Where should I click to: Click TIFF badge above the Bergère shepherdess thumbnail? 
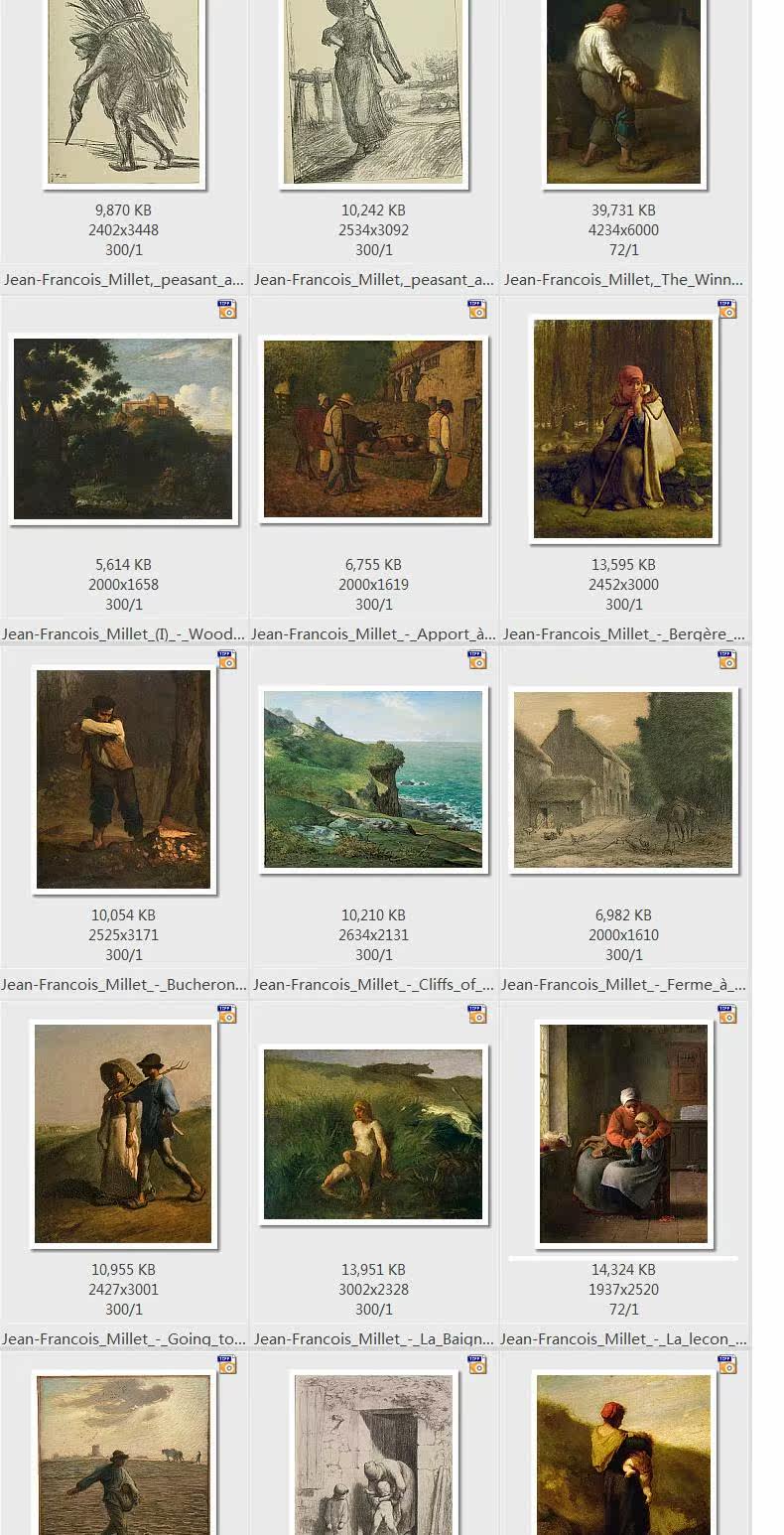pyautogui.click(x=727, y=310)
